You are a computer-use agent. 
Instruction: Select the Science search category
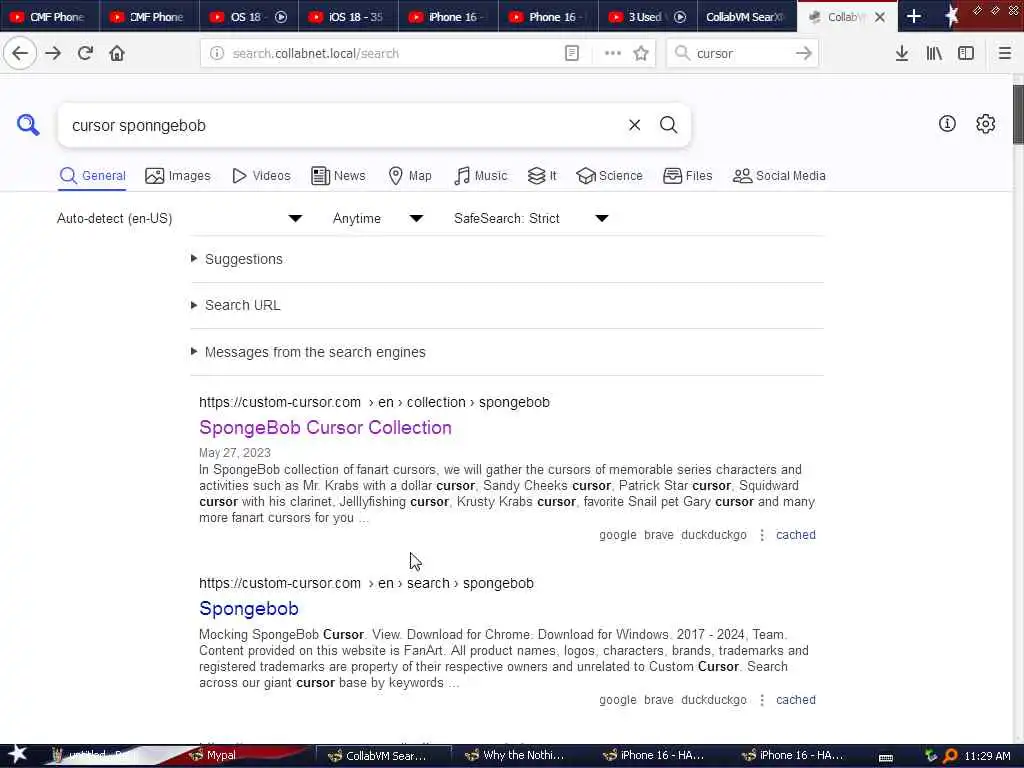pyautogui.click(x=609, y=176)
